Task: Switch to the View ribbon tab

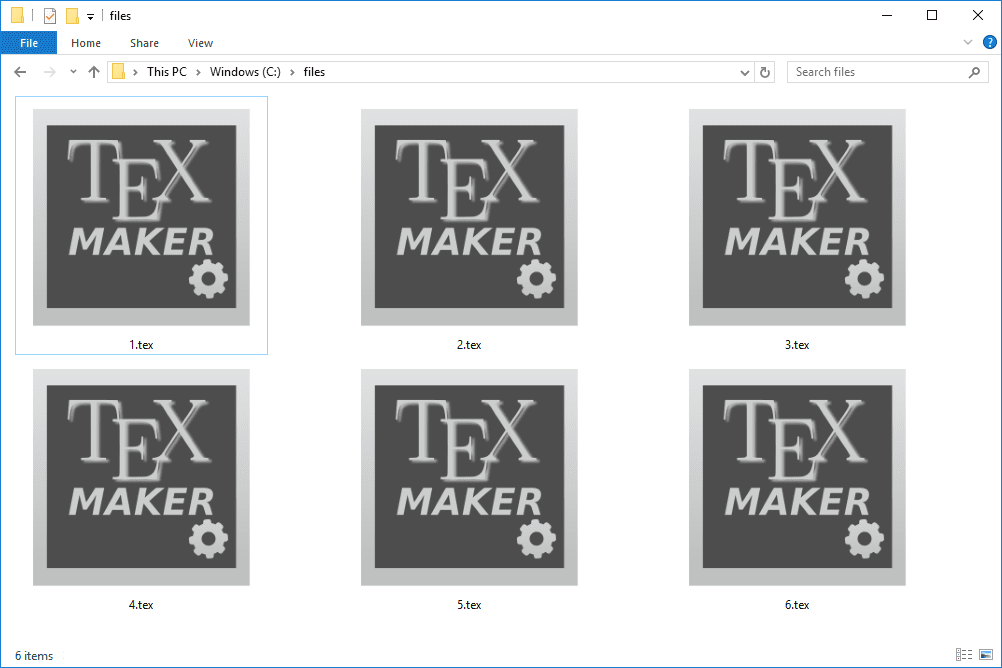Action: tap(200, 43)
